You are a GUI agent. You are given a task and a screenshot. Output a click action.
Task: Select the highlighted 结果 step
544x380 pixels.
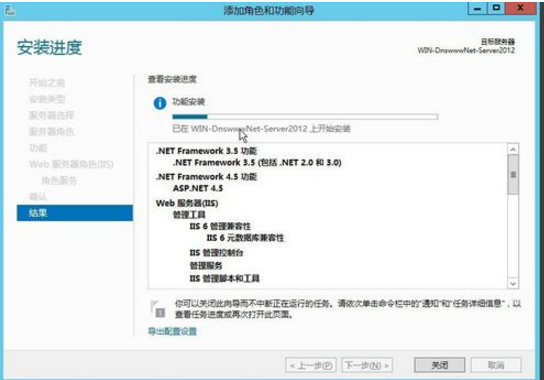[75, 213]
